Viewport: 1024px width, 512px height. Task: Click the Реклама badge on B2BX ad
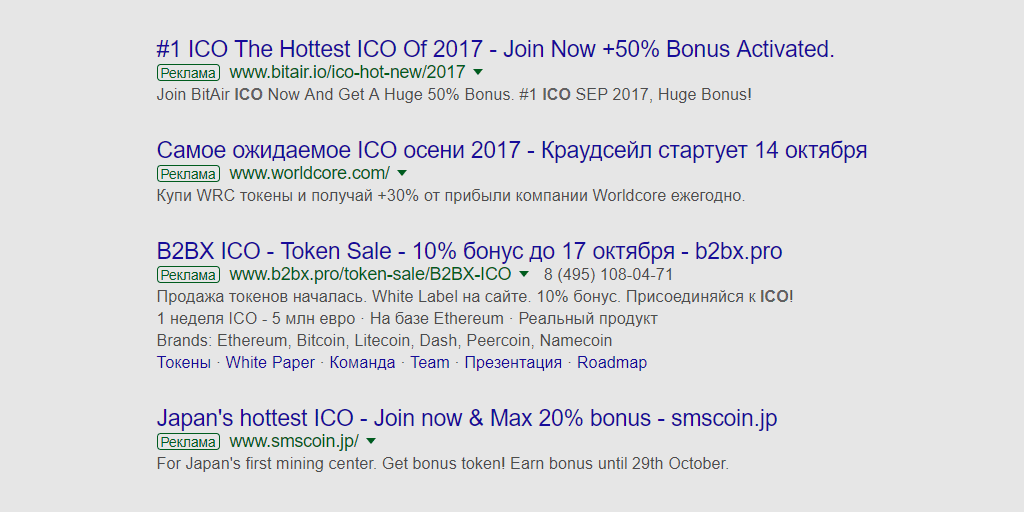pyautogui.click(x=188, y=275)
